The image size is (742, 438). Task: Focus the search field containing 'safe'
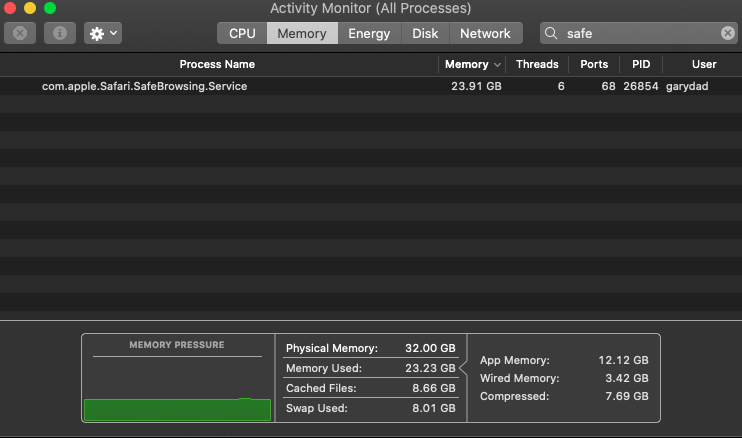tap(638, 33)
